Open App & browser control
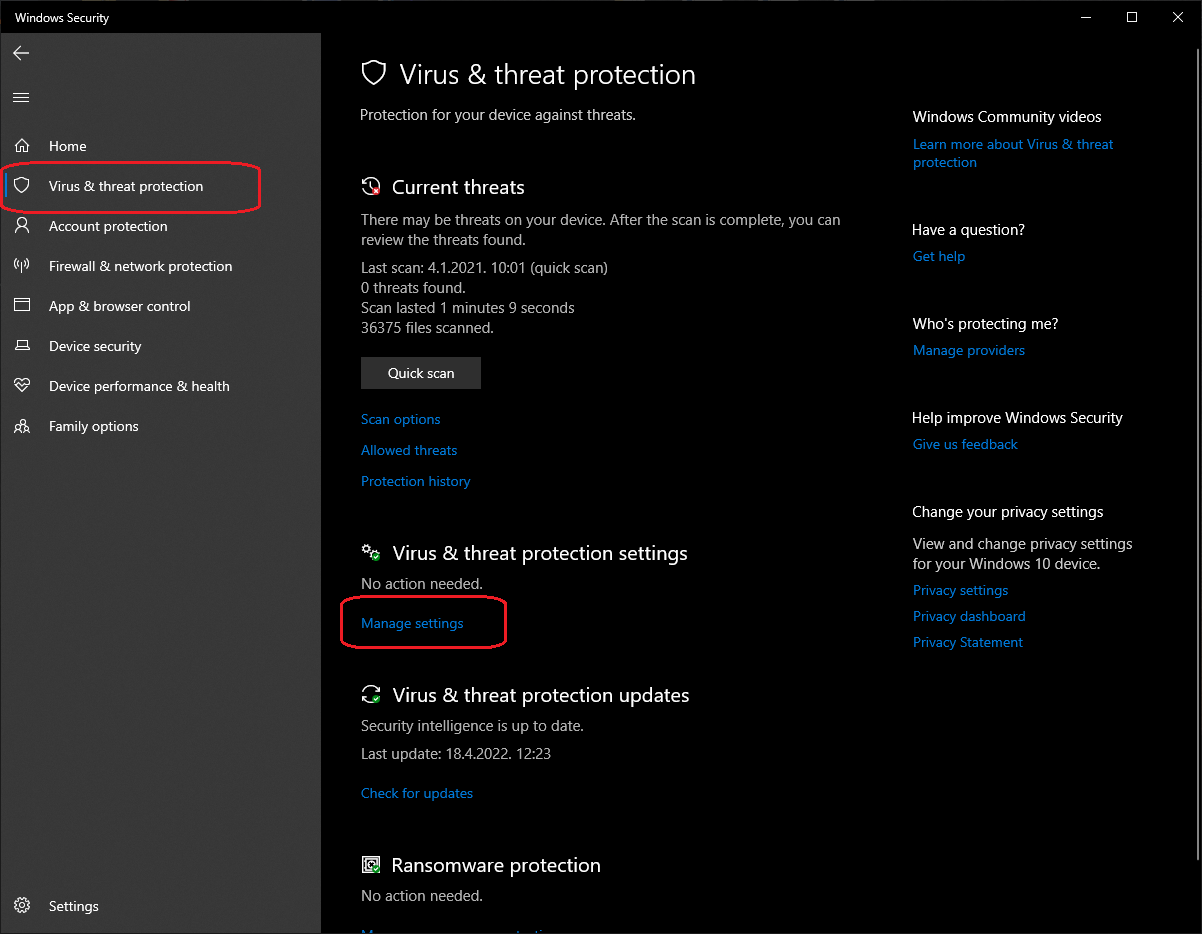The height and width of the screenshot is (934, 1202). tap(119, 306)
